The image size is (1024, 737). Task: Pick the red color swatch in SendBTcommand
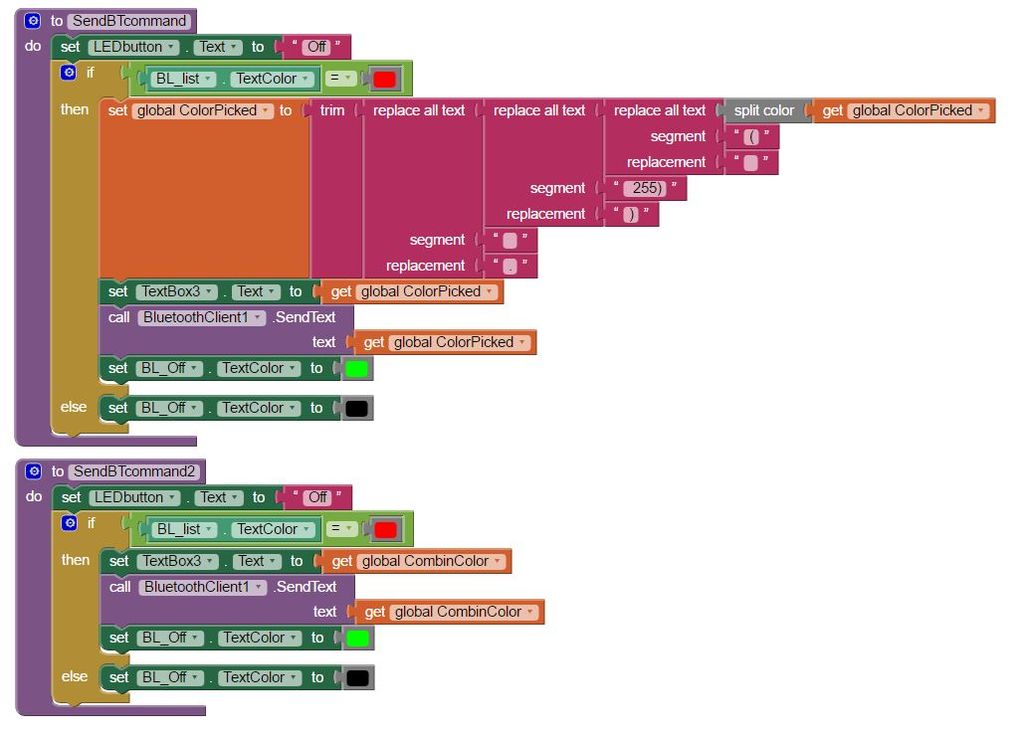[384, 80]
